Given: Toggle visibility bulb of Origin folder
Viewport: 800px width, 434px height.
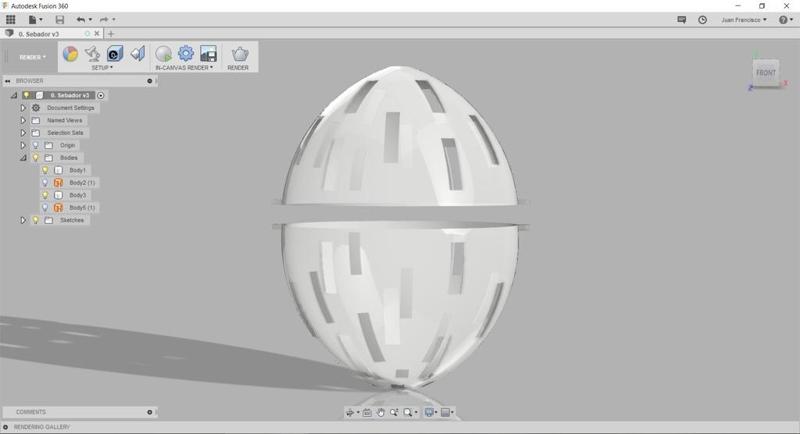Looking at the screenshot, I should (x=36, y=145).
